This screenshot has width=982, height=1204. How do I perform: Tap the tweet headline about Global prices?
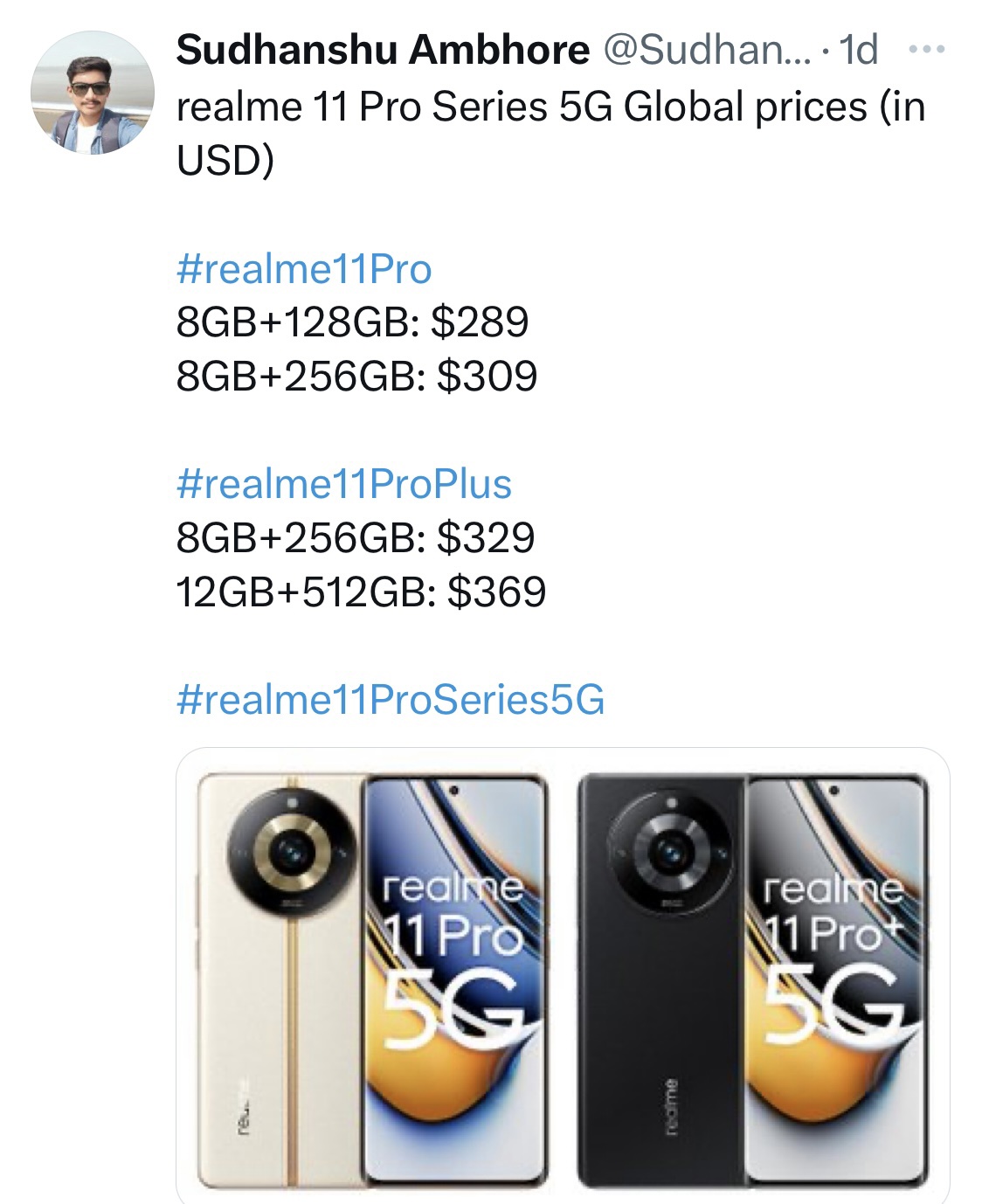(551, 133)
